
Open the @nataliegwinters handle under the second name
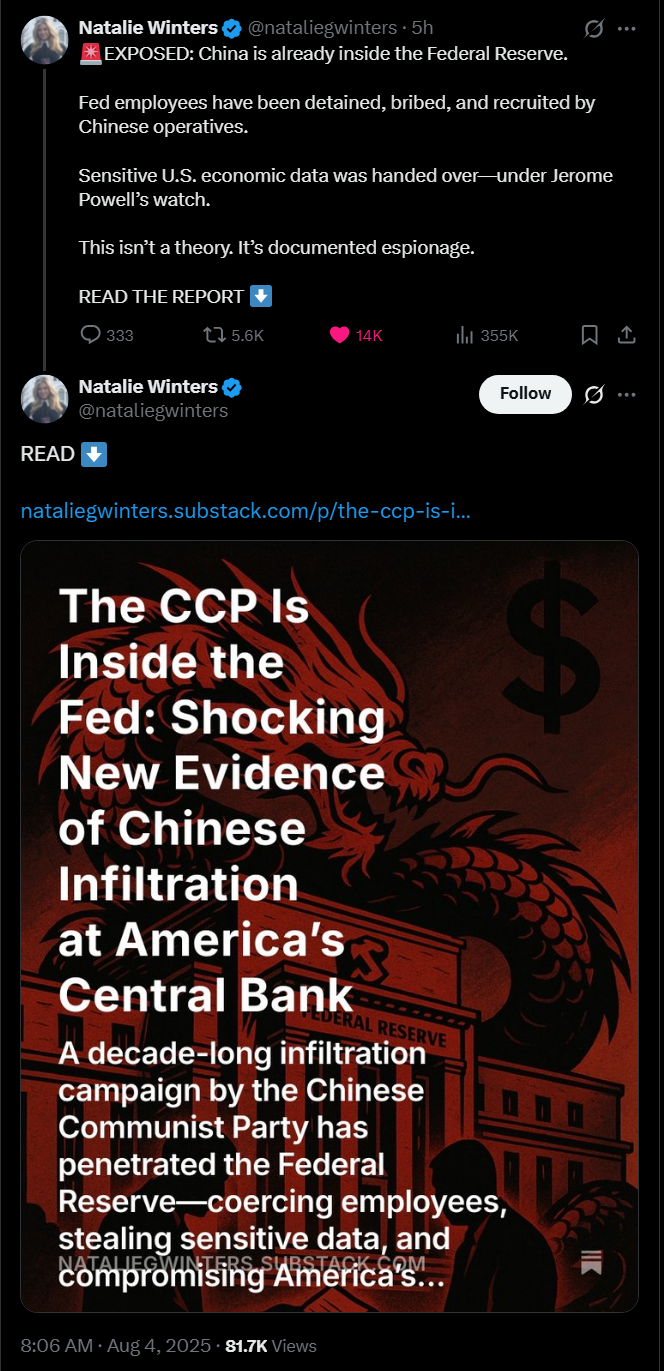pos(153,411)
